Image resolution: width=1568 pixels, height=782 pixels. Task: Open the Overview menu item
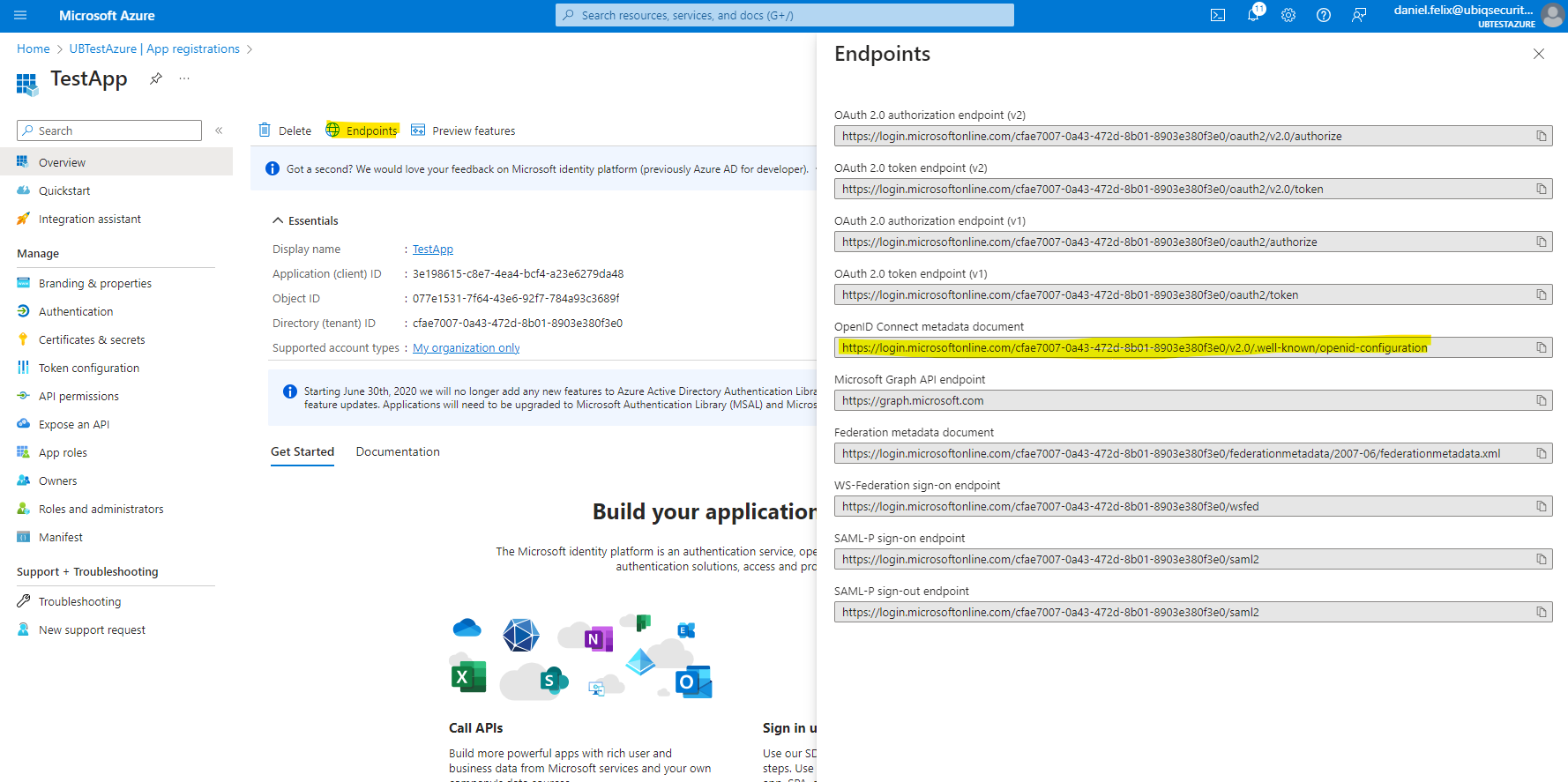pyautogui.click(x=116, y=162)
